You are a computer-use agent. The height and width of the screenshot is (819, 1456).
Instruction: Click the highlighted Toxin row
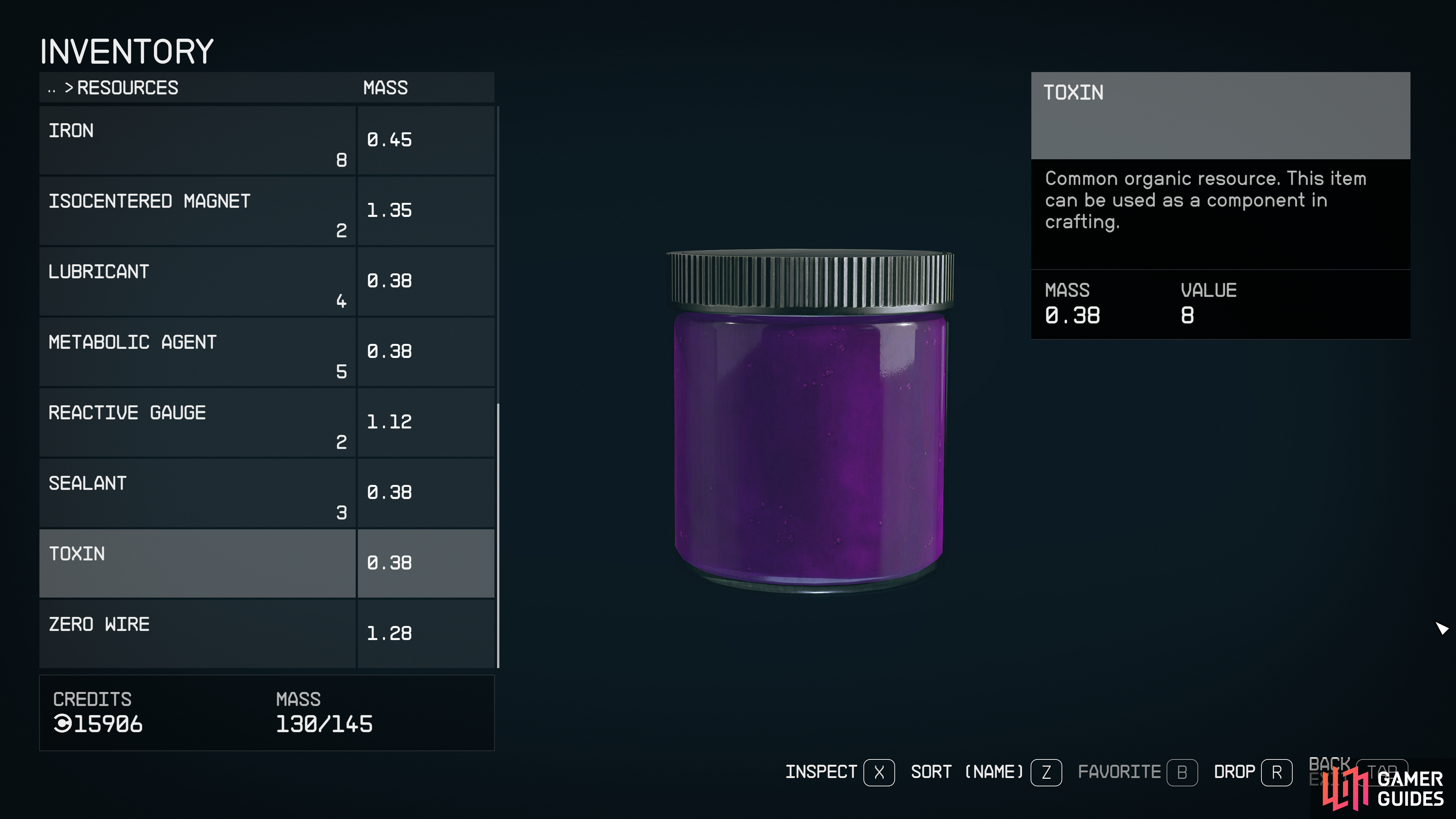point(267,563)
